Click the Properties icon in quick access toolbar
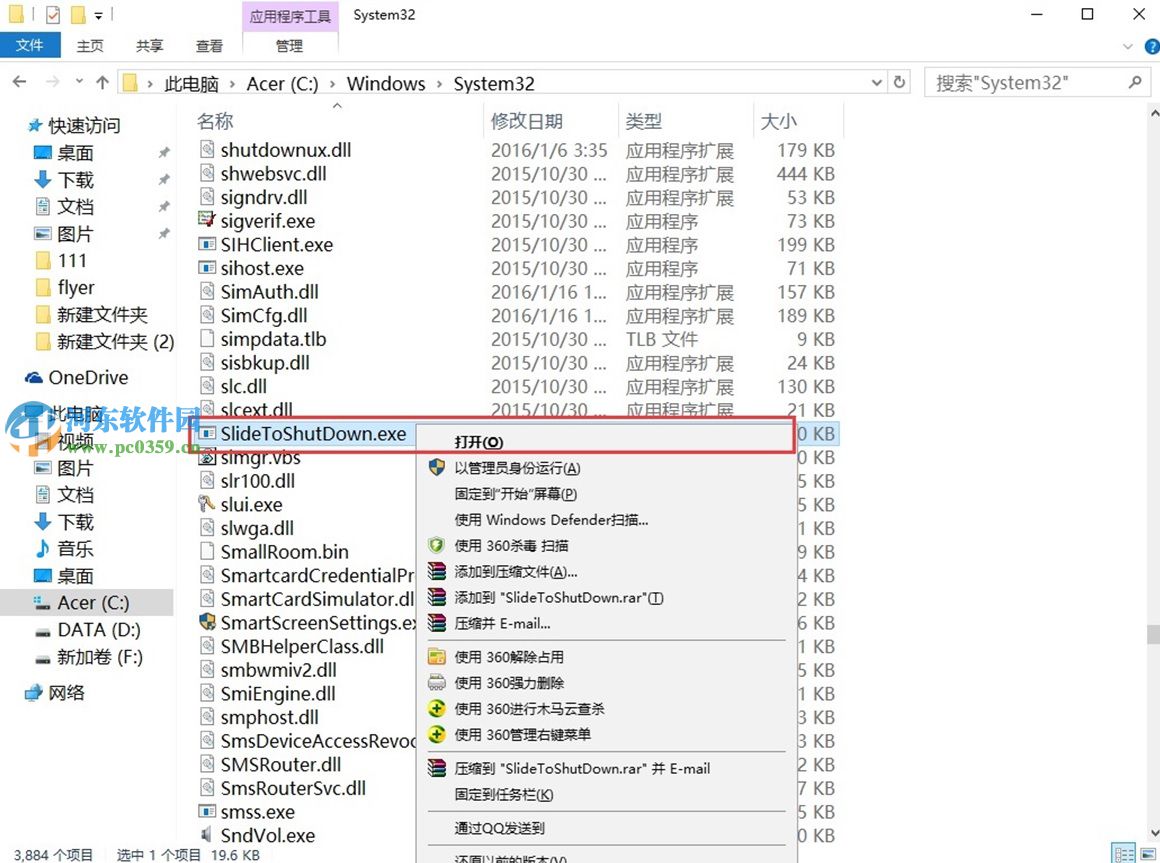 [53, 14]
